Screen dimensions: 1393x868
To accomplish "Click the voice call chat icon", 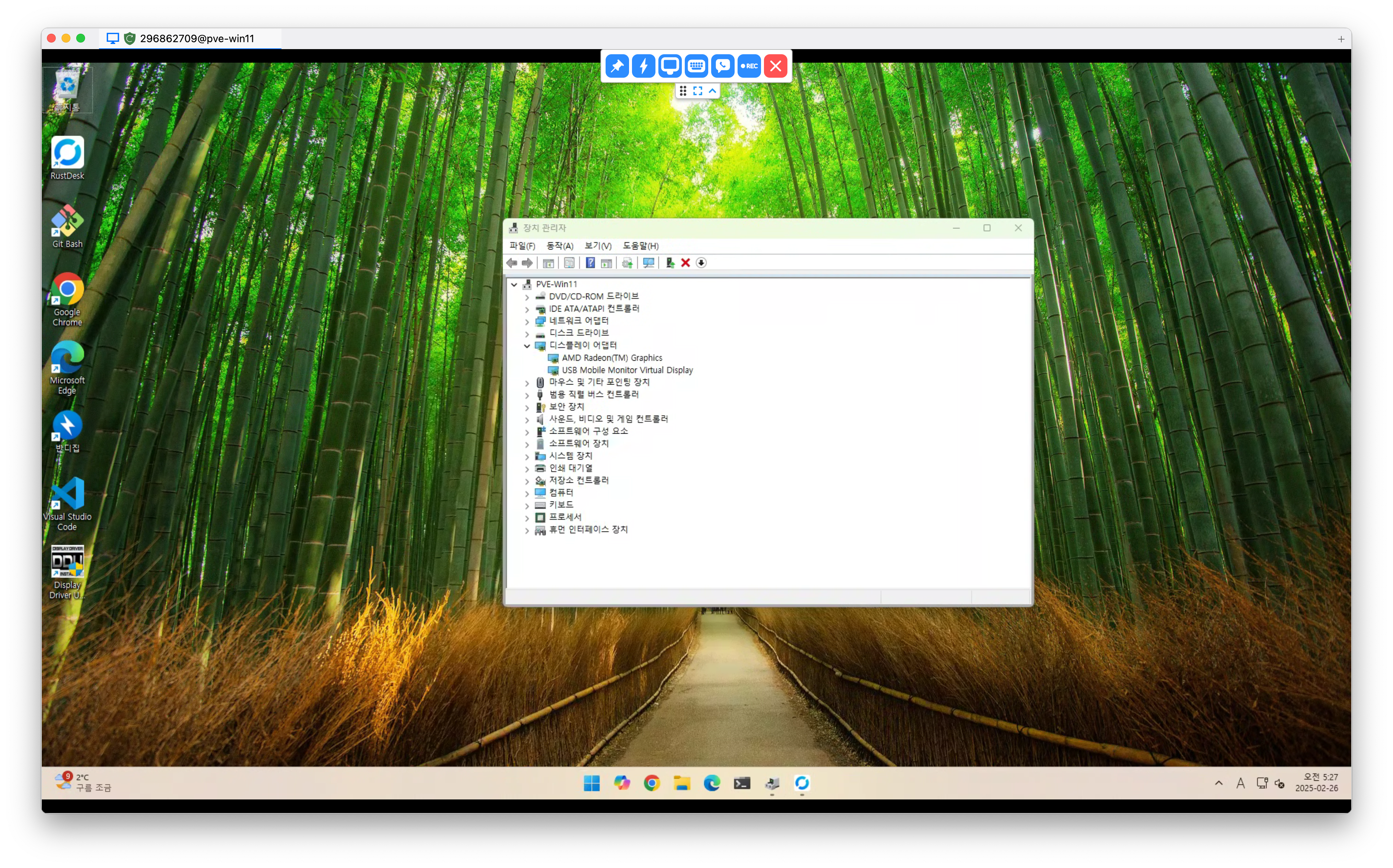I will pos(723,66).
